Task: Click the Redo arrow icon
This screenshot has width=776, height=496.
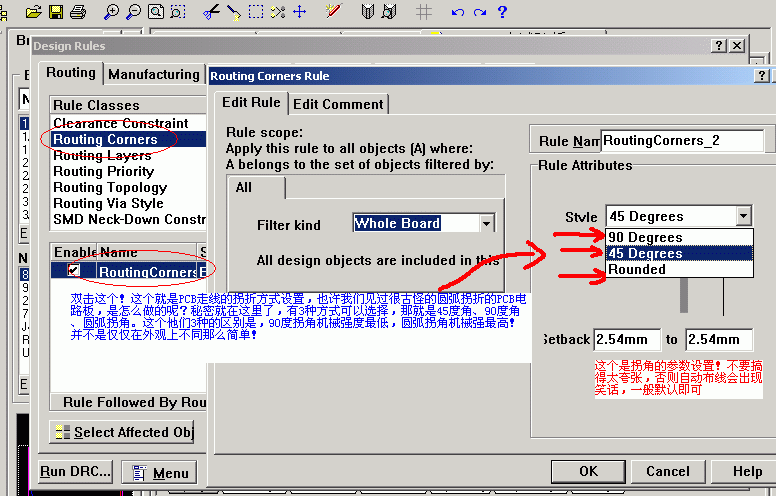Action: point(480,12)
